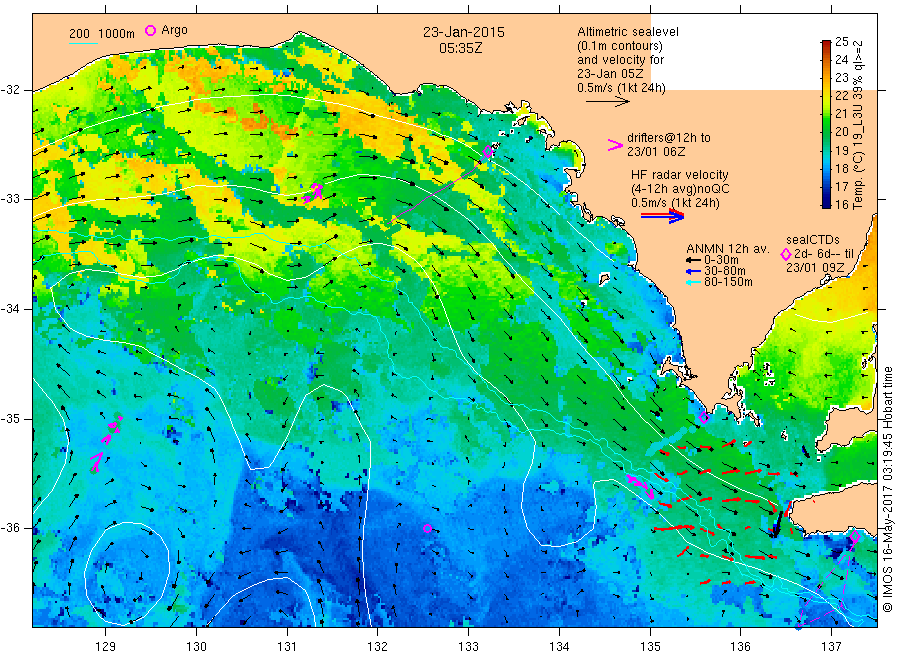
Task: Click the longitude axis label '133'
Action: point(468,647)
